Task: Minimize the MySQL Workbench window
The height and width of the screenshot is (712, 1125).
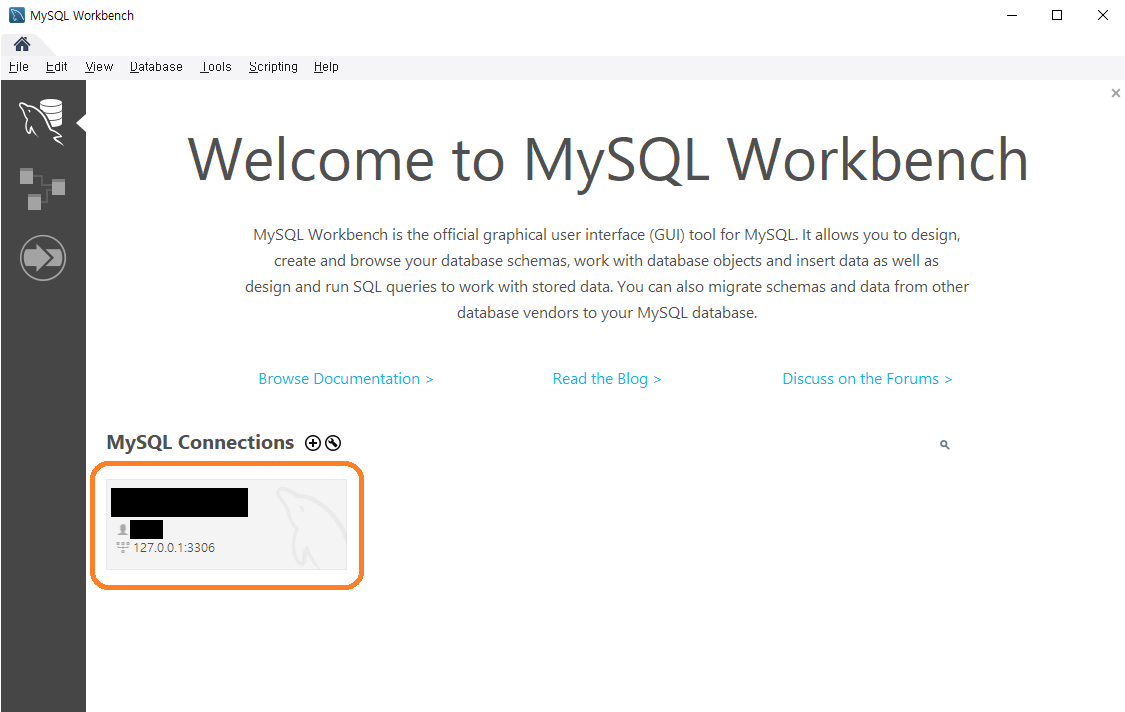Action: click(1012, 15)
